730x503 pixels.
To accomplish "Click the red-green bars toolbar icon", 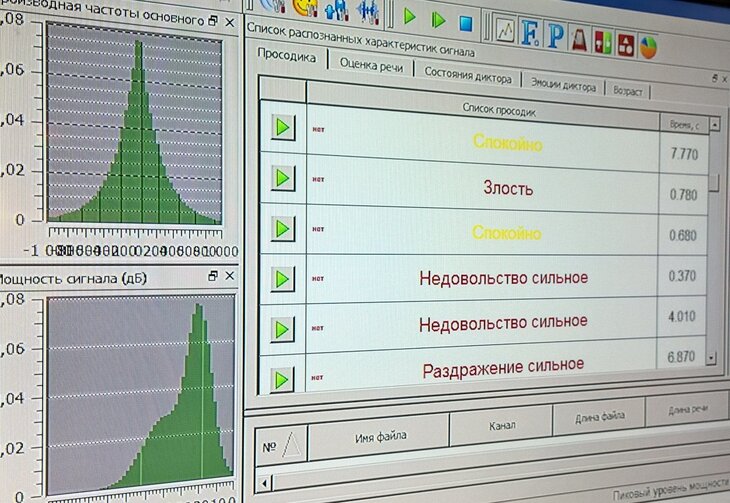I will point(602,40).
